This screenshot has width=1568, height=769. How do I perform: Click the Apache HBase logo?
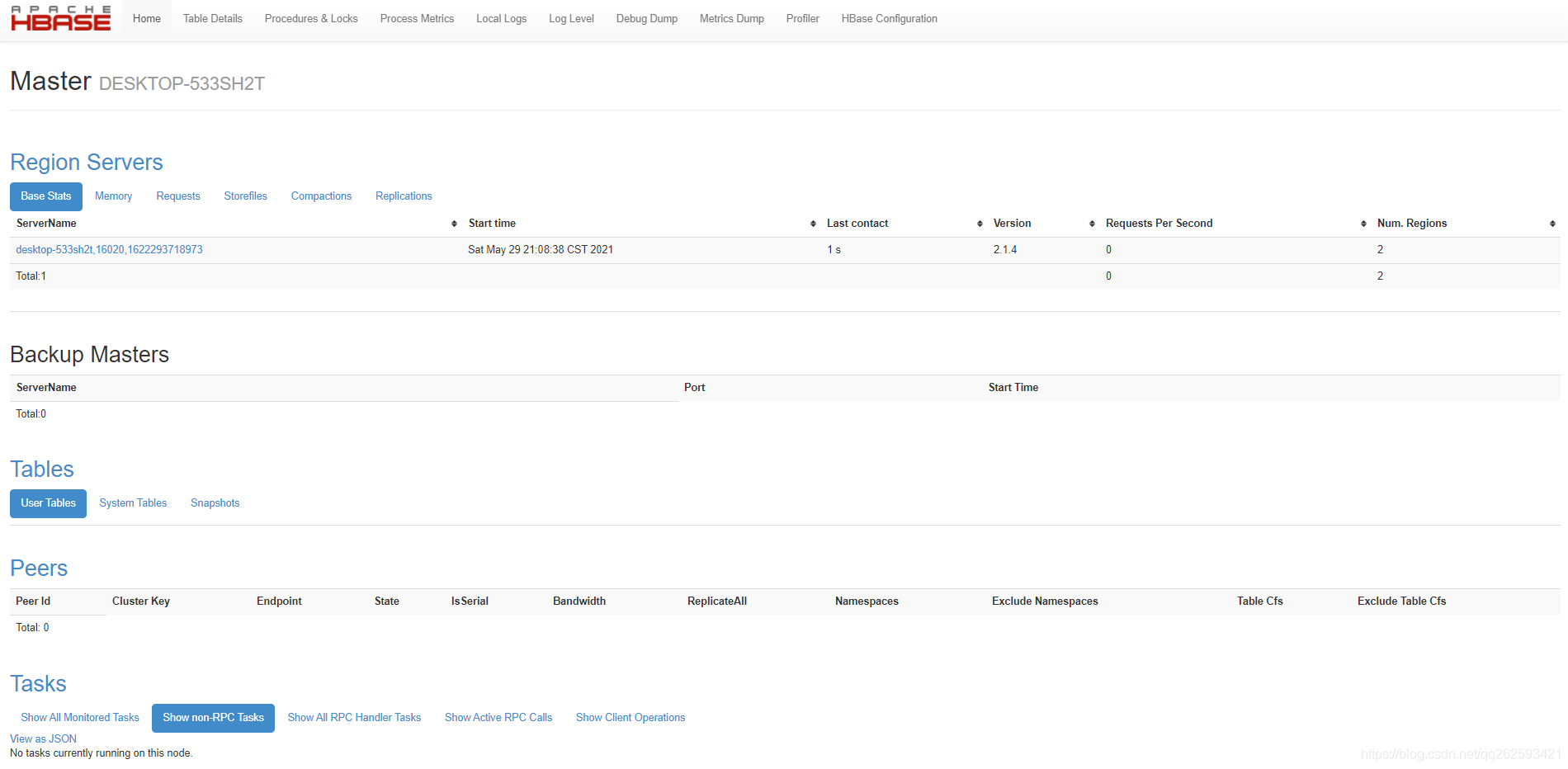(x=60, y=18)
